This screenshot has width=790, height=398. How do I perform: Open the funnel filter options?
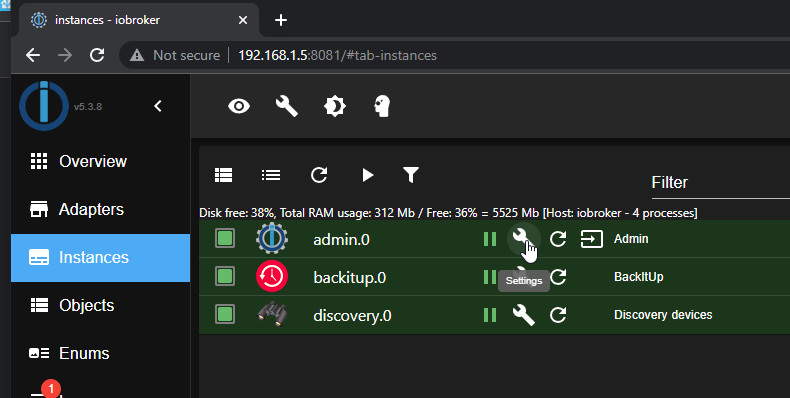point(411,175)
